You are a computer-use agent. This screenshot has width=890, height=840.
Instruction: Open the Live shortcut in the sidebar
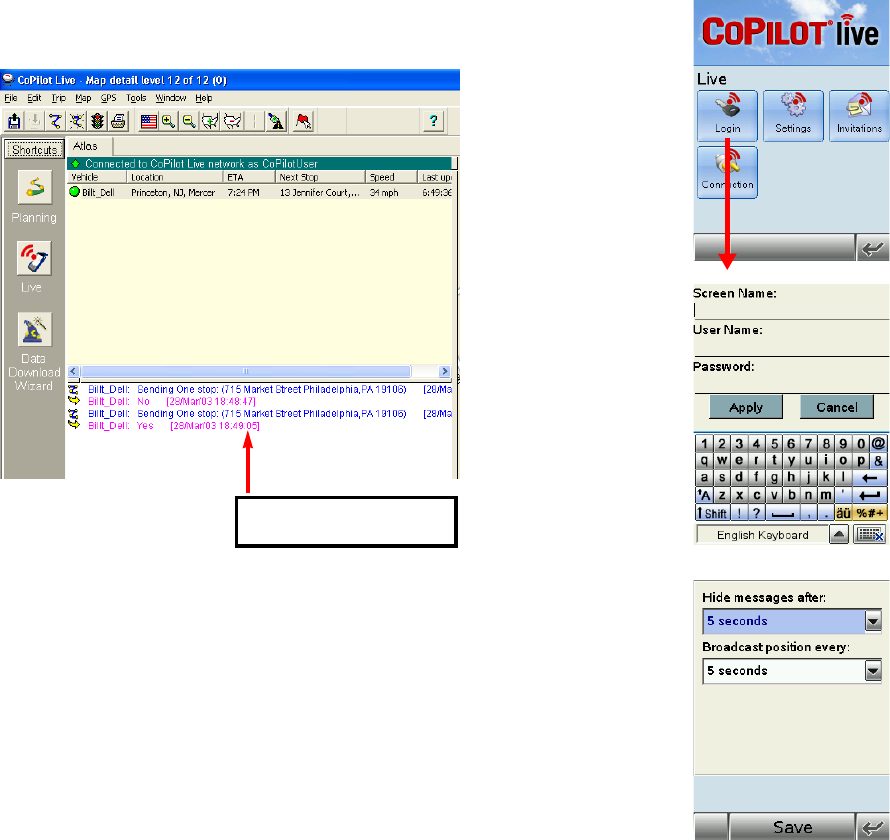coord(35,258)
